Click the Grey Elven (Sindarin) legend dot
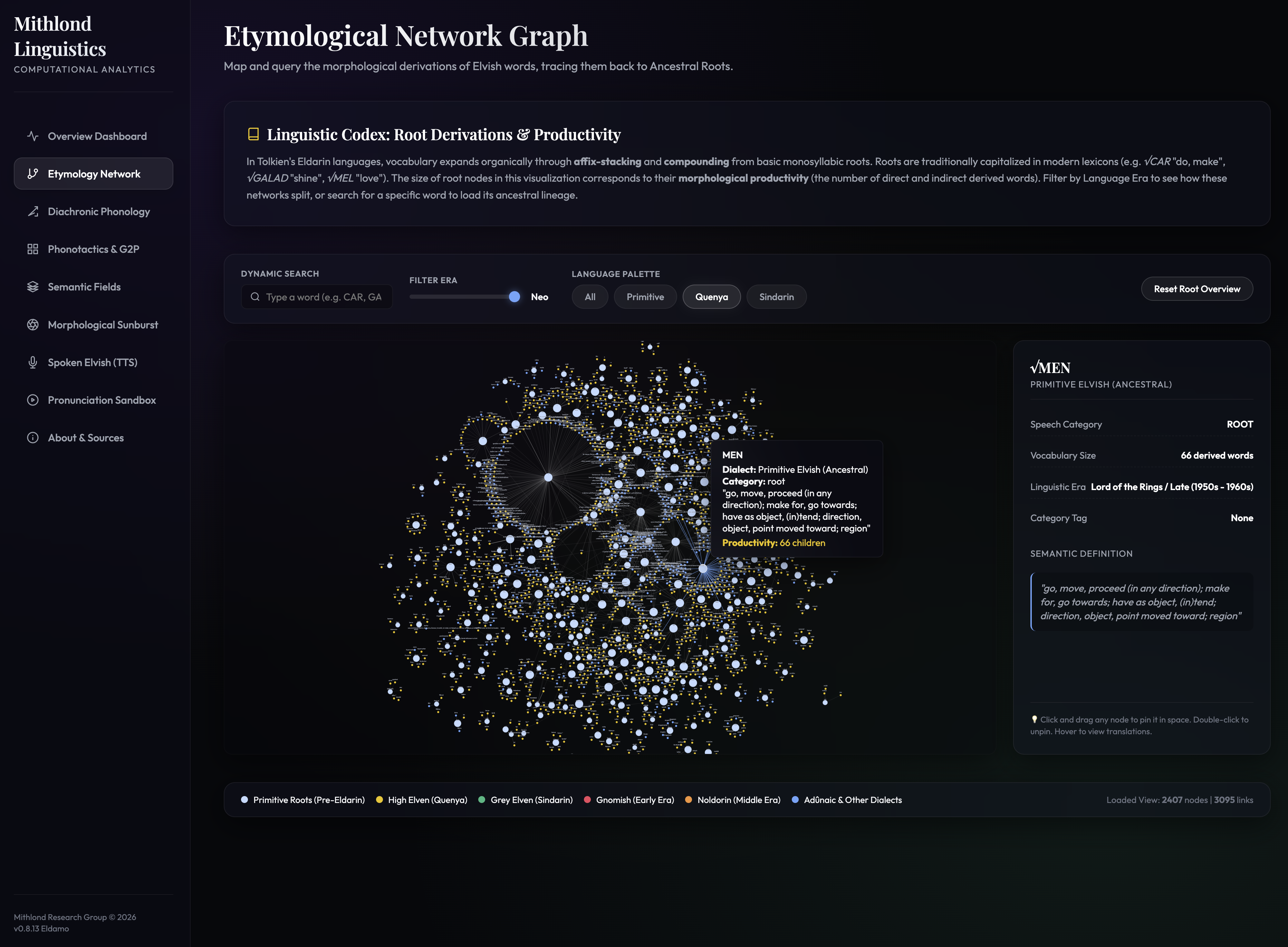 (481, 800)
